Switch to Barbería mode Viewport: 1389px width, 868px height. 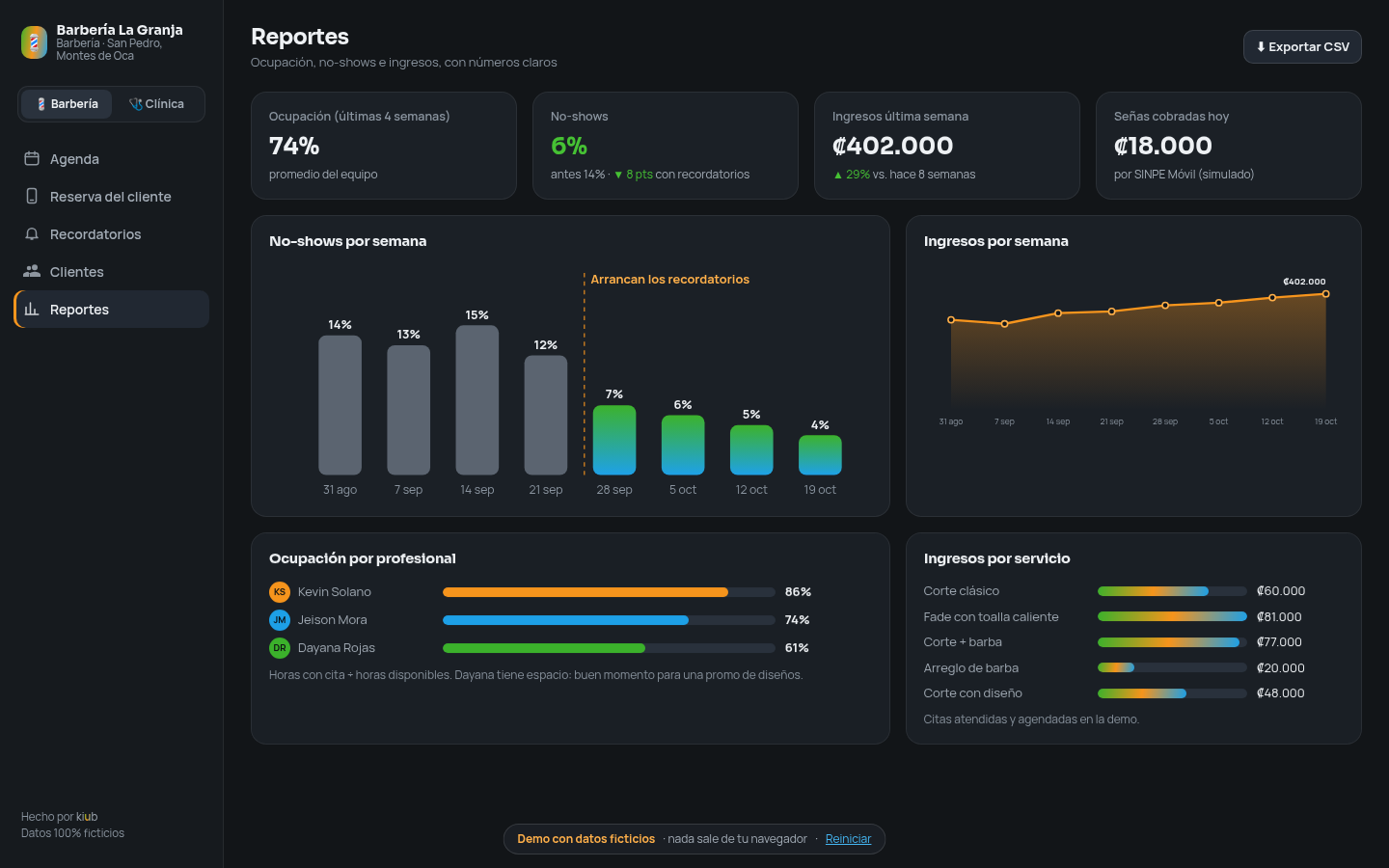pyautogui.click(x=67, y=104)
